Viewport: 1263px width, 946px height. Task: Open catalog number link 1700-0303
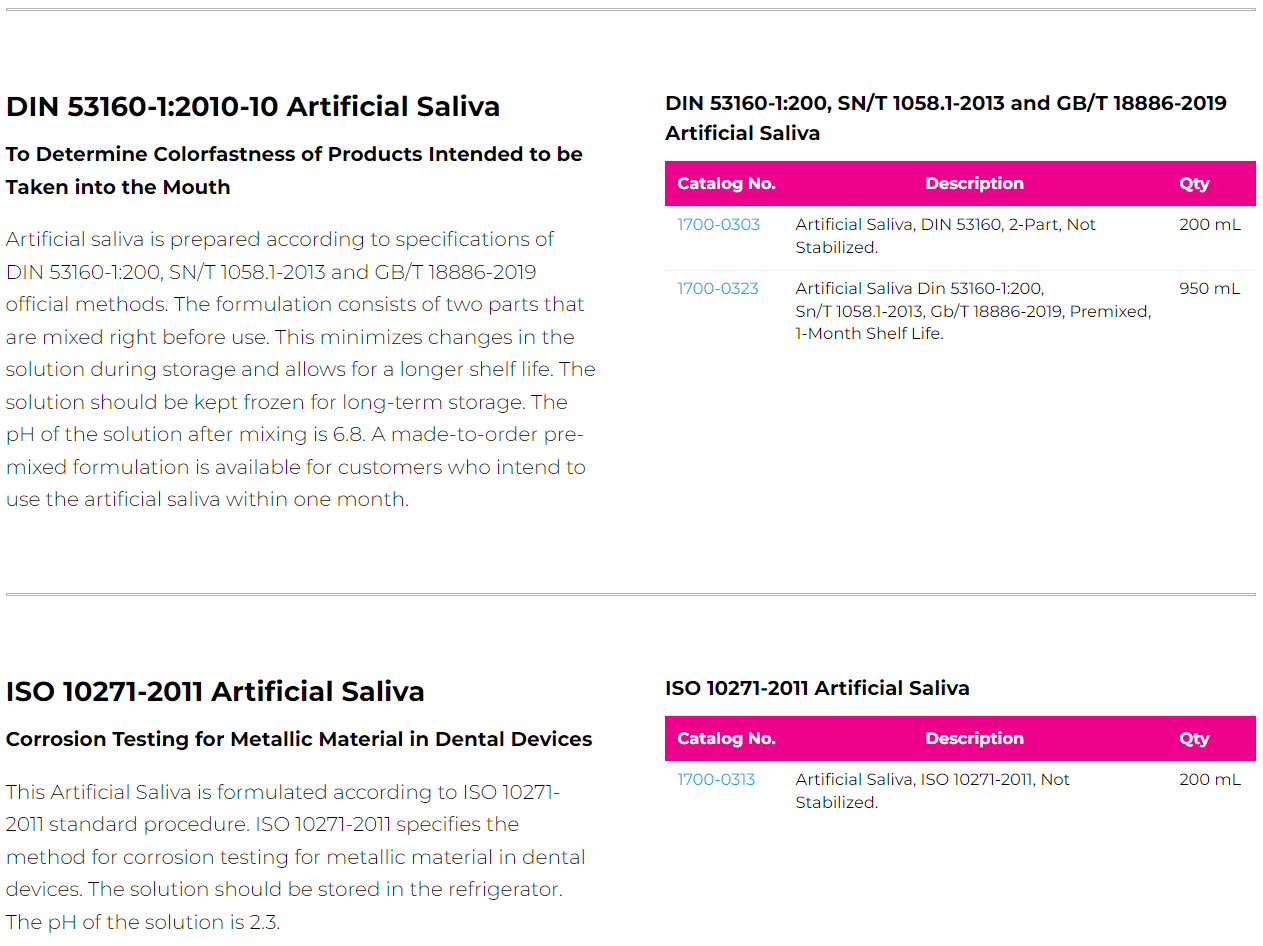click(718, 225)
